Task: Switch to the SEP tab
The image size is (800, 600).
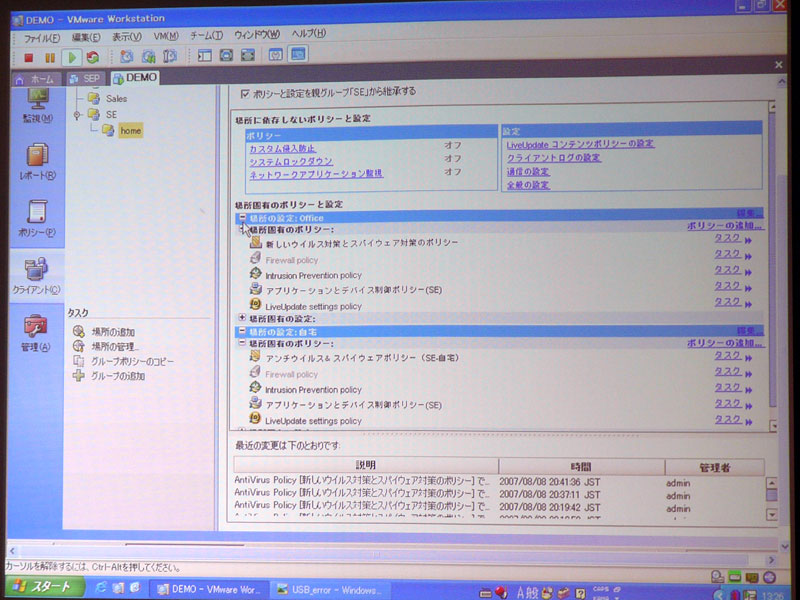Action: pyautogui.click(x=85, y=79)
